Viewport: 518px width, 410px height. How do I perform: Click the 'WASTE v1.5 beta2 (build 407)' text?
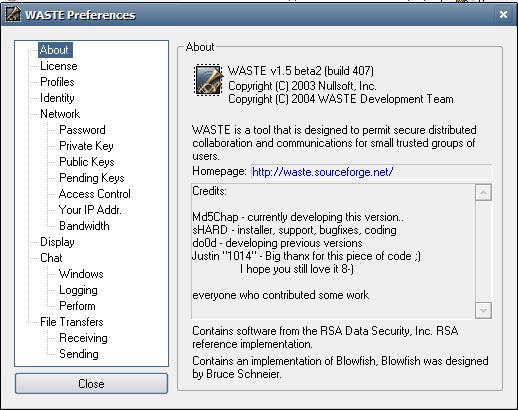pyautogui.click(x=301, y=71)
